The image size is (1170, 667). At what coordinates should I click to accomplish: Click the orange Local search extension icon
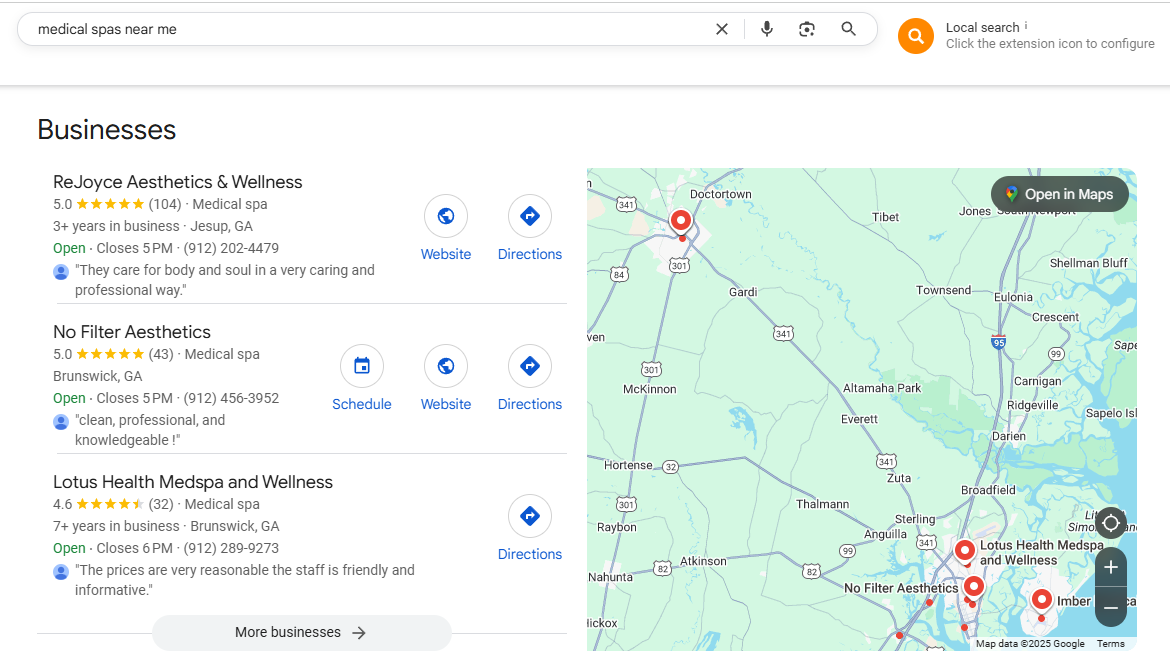pos(915,36)
